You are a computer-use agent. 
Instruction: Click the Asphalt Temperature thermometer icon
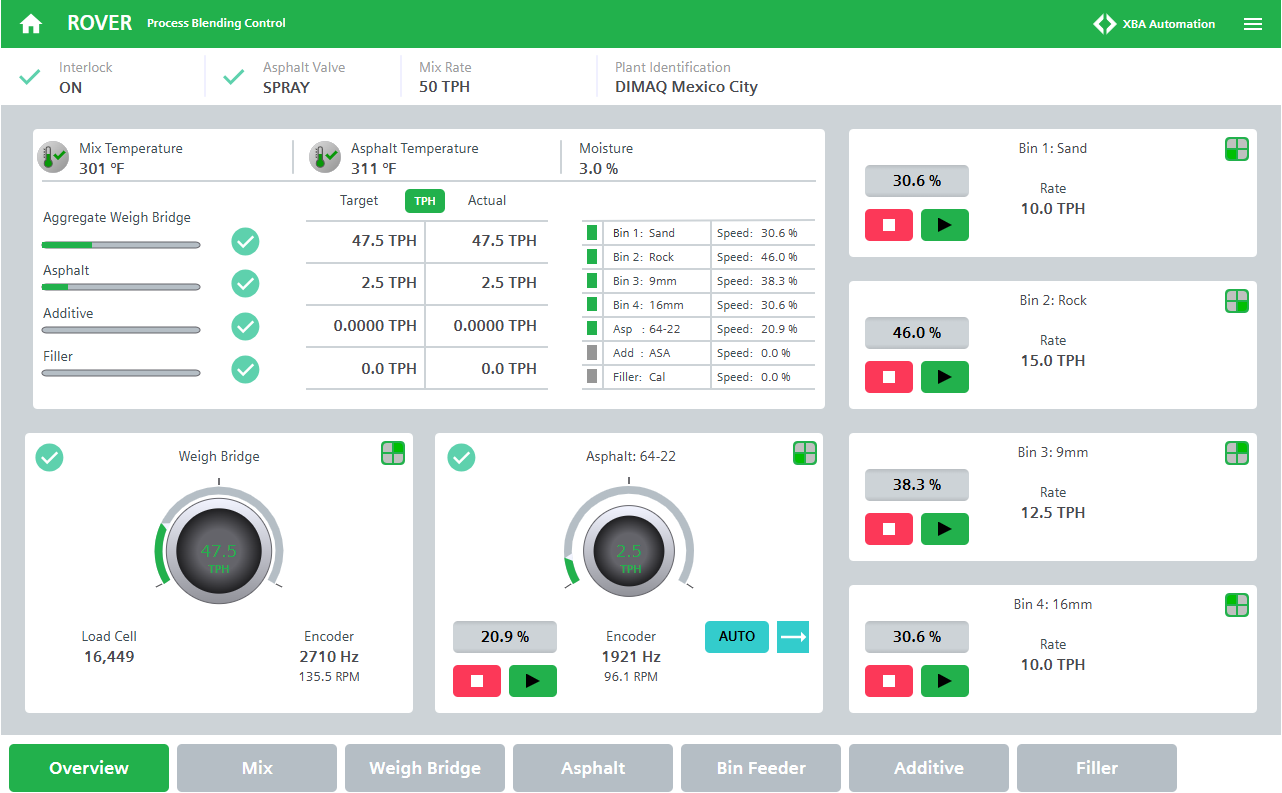(x=324, y=158)
